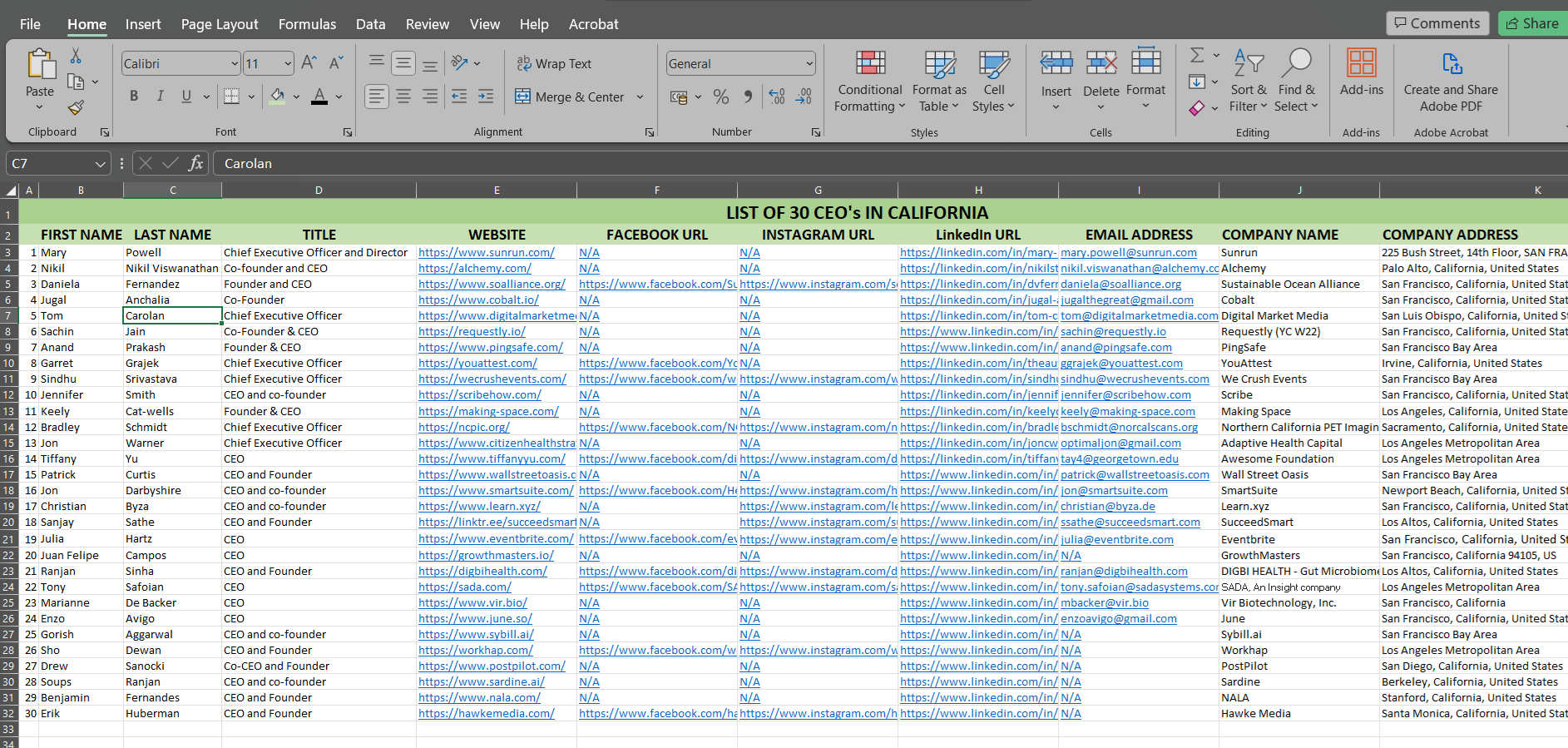This screenshot has height=748, width=1568.
Task: Click the Orientation text angle icon
Action: (459, 62)
